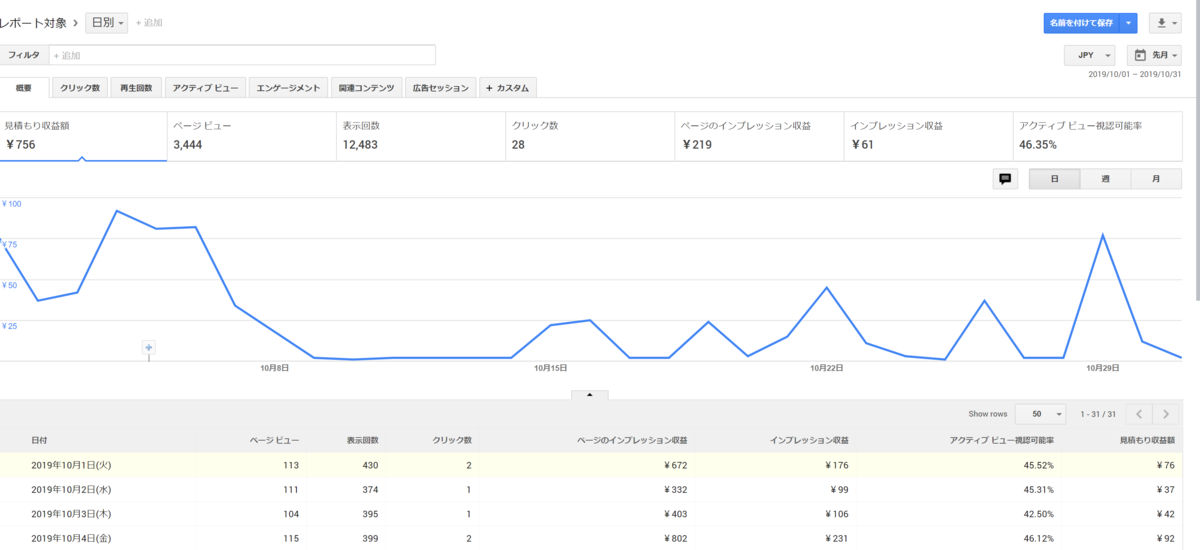Sort table by 表示回数 column header

[x=362, y=440]
